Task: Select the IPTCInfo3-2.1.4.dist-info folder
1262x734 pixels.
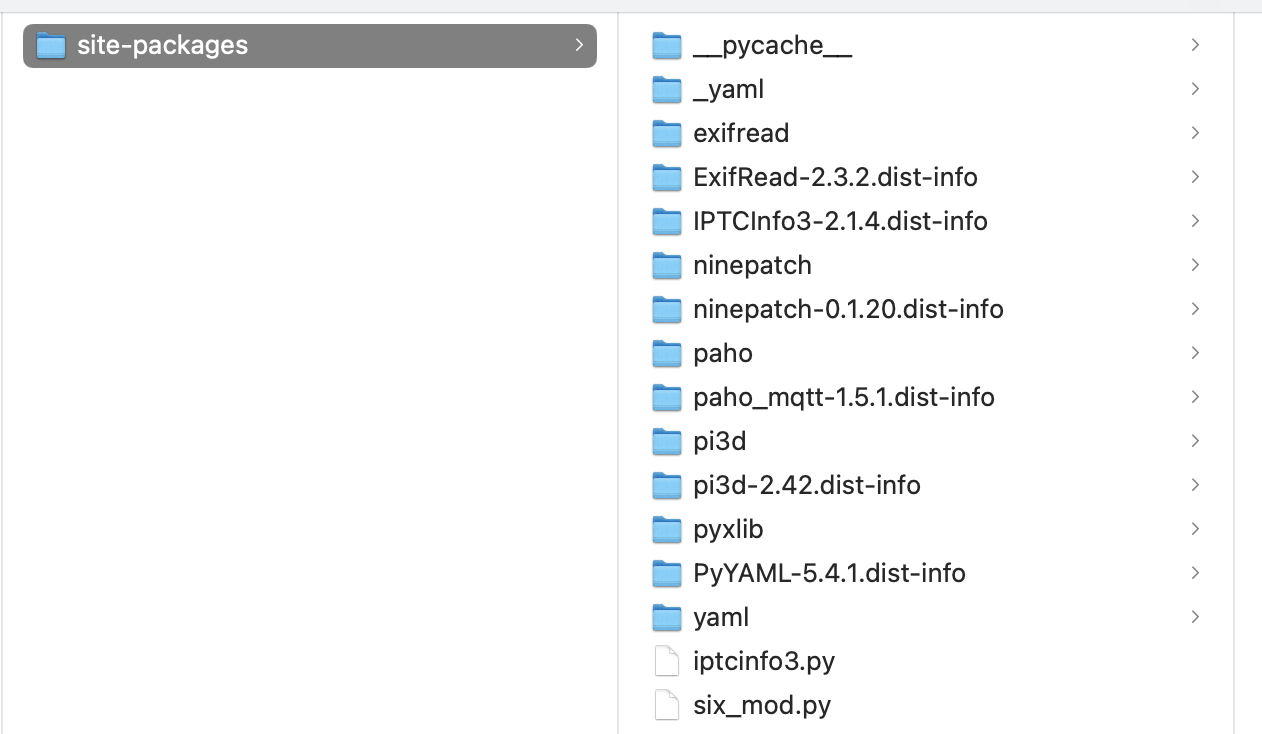Action: 840,221
